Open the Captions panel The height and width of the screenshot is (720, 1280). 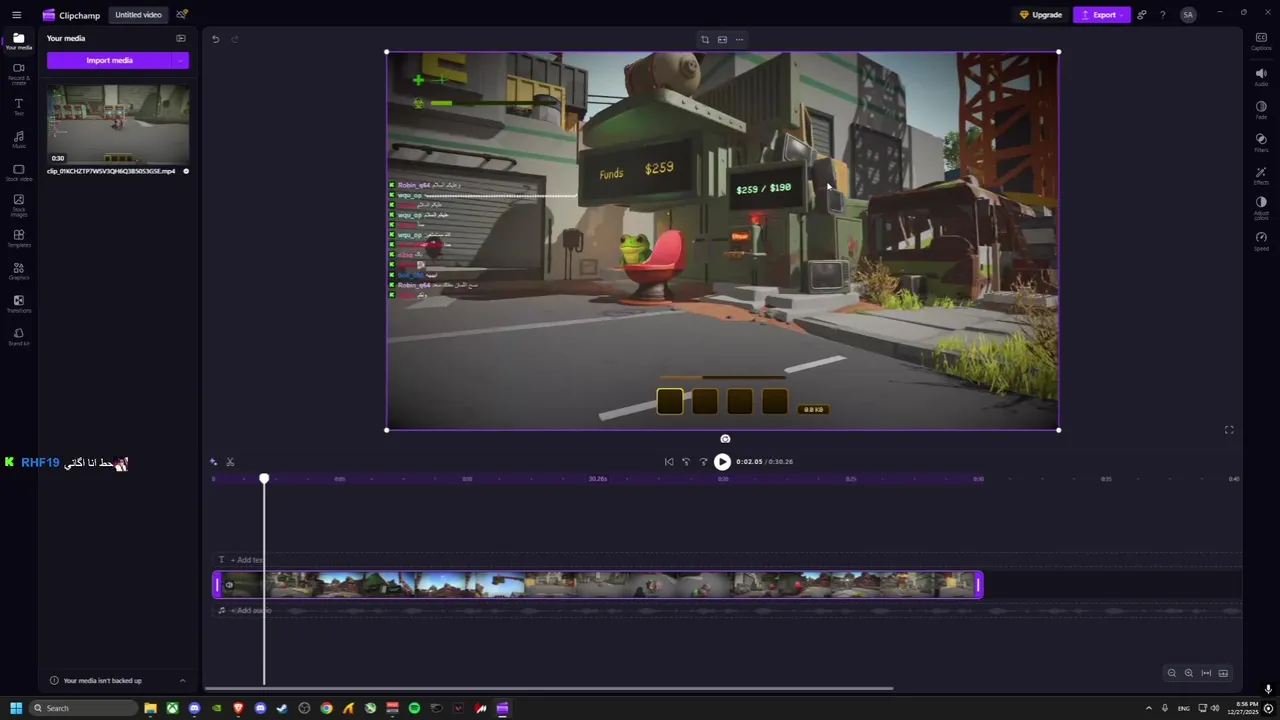click(x=1261, y=41)
